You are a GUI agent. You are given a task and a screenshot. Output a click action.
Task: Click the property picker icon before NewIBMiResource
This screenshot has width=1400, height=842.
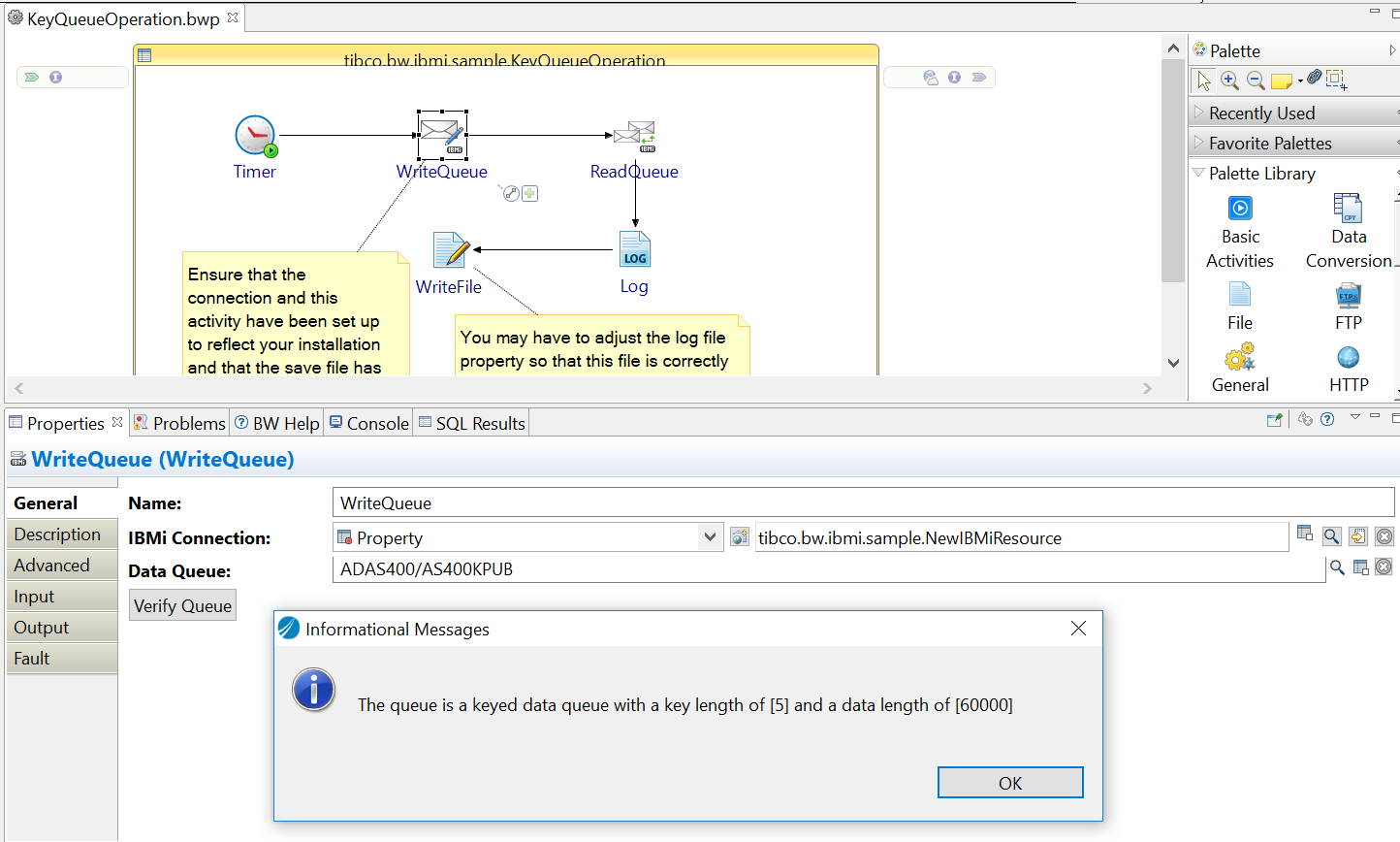[740, 536]
